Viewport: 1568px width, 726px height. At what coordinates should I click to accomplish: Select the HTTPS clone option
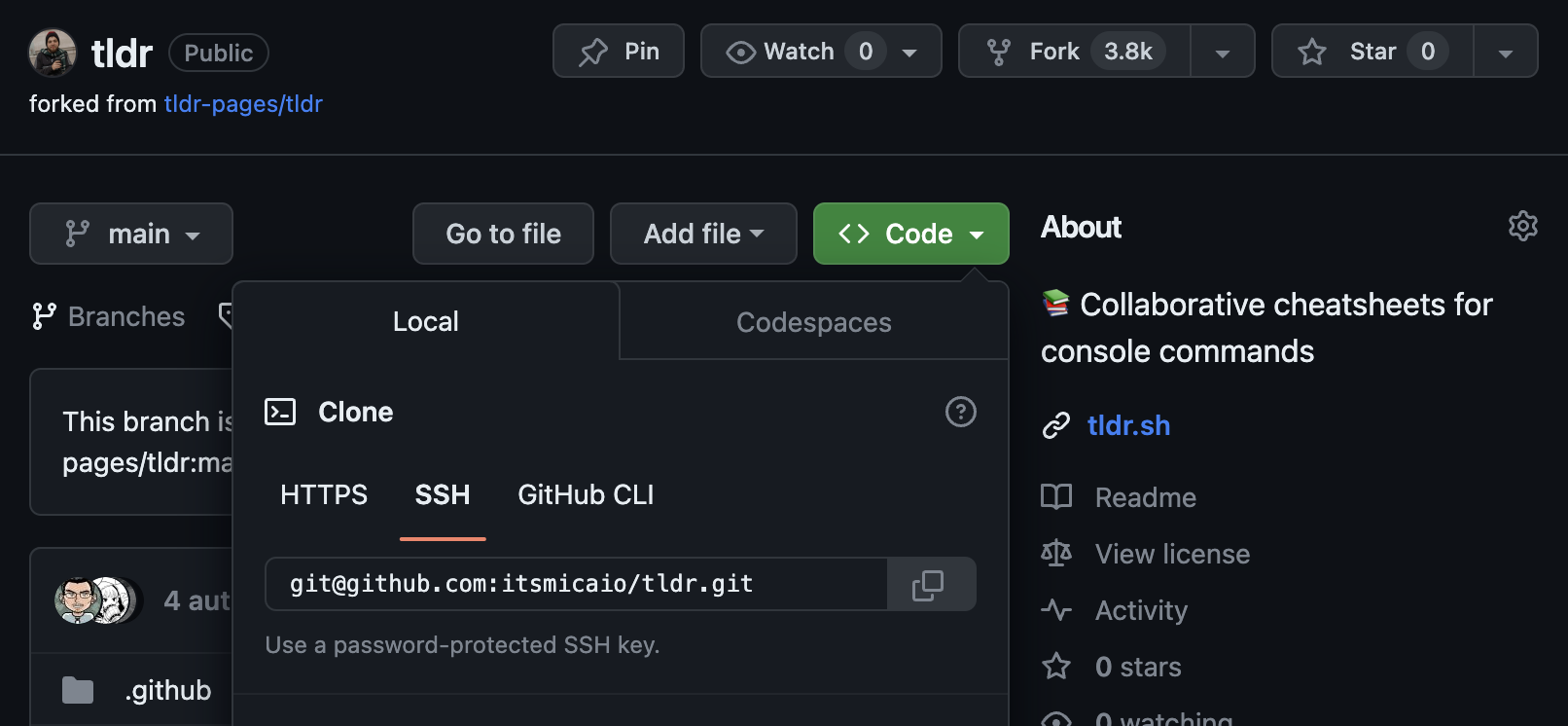click(x=324, y=494)
